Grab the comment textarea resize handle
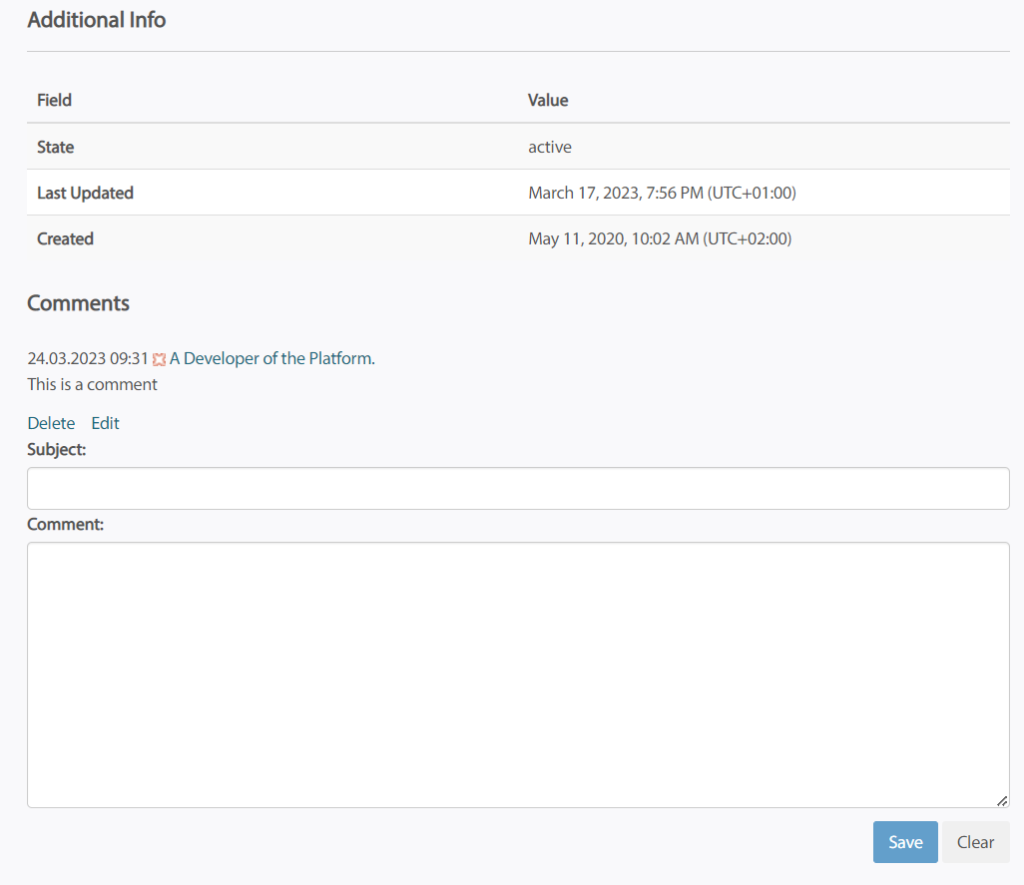The width and height of the screenshot is (1024, 885). [x=1002, y=801]
